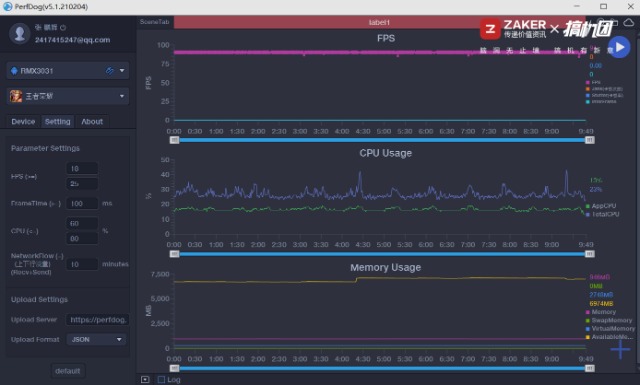Click the right handle of the FPS range slider
Viewport: 640px width, 385px height.
589,140
